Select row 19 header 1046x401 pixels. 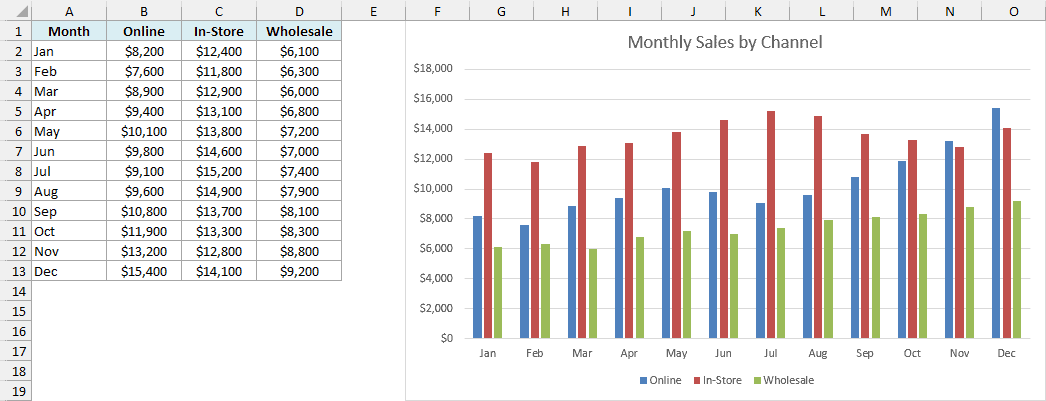[x=15, y=392]
